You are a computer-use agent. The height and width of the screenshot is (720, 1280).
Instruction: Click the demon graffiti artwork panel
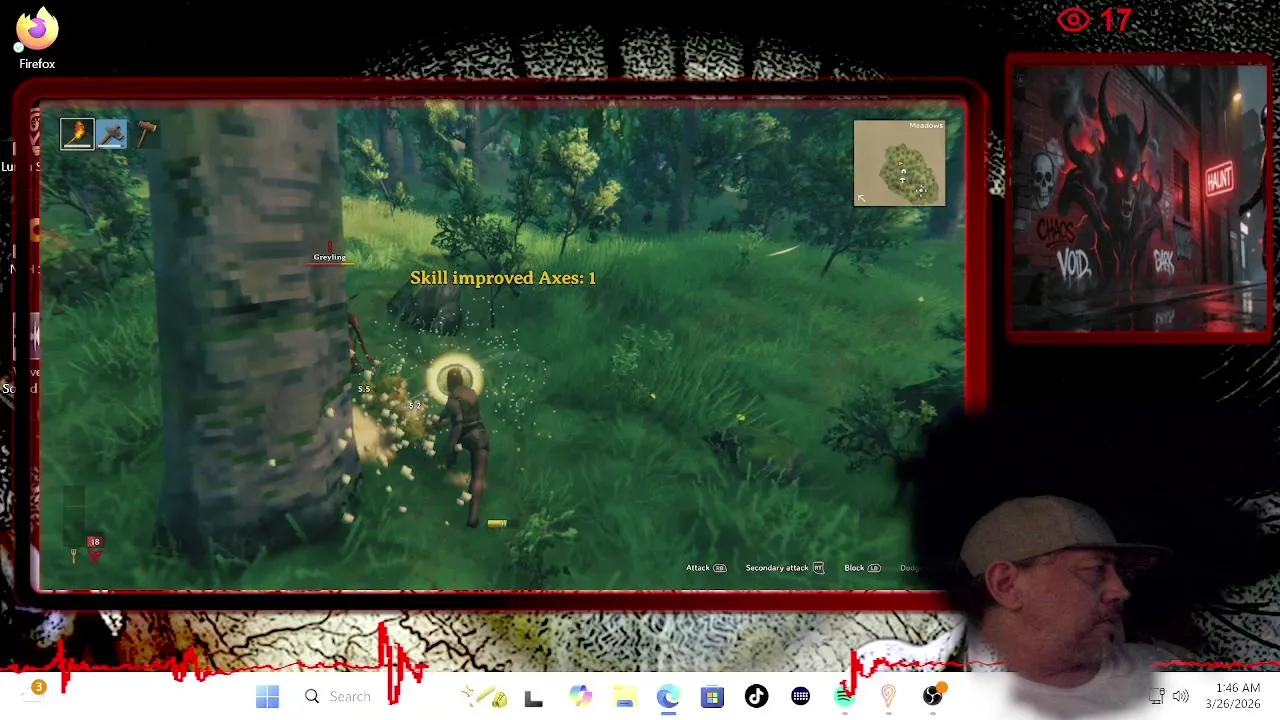click(x=1138, y=198)
